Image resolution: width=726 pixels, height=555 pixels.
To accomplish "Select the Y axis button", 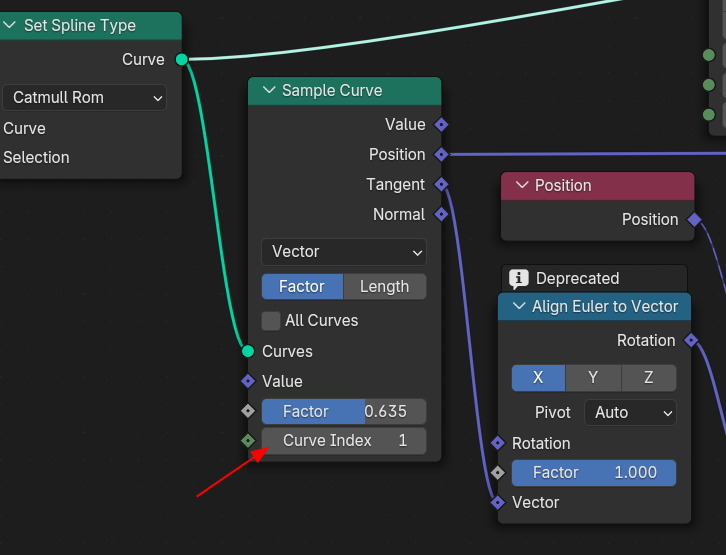I will (593, 378).
